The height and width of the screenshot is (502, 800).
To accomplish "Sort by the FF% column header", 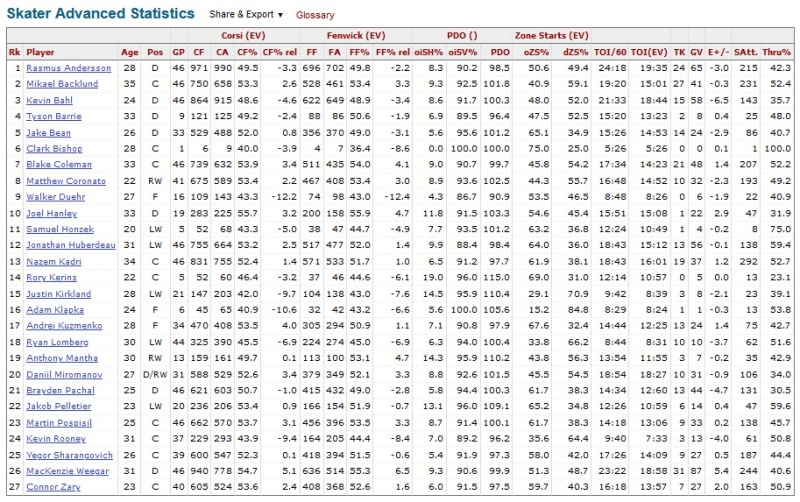I will [359, 52].
